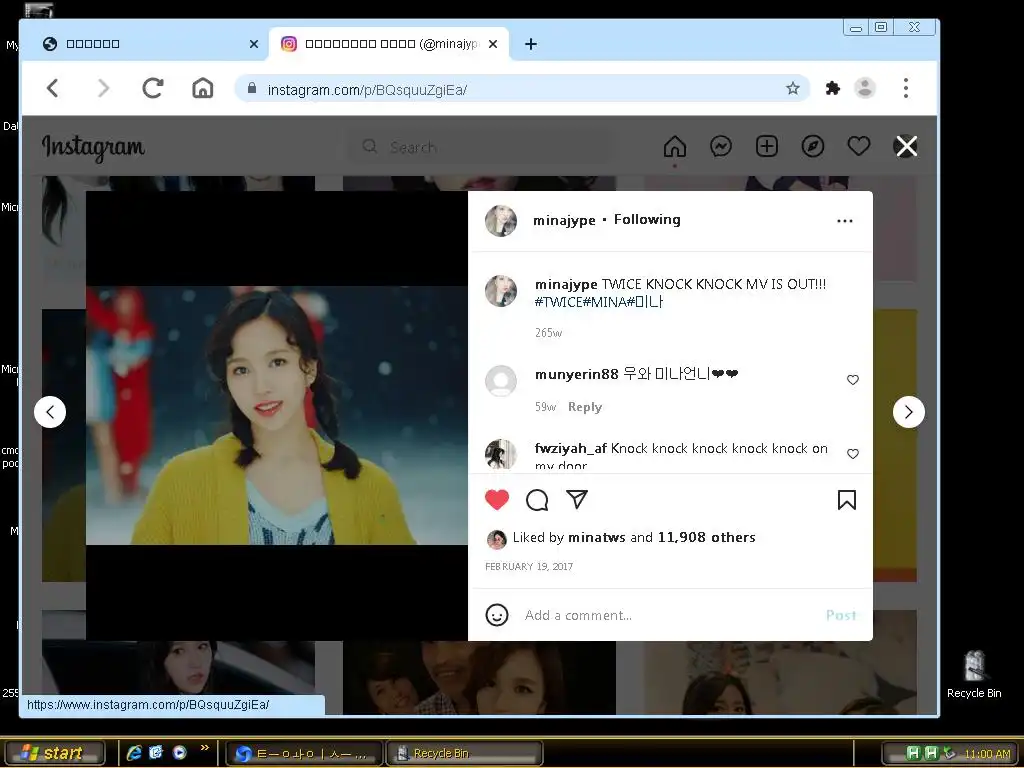Unlike the post with the red heart
The image size is (1024, 768).
click(497, 500)
